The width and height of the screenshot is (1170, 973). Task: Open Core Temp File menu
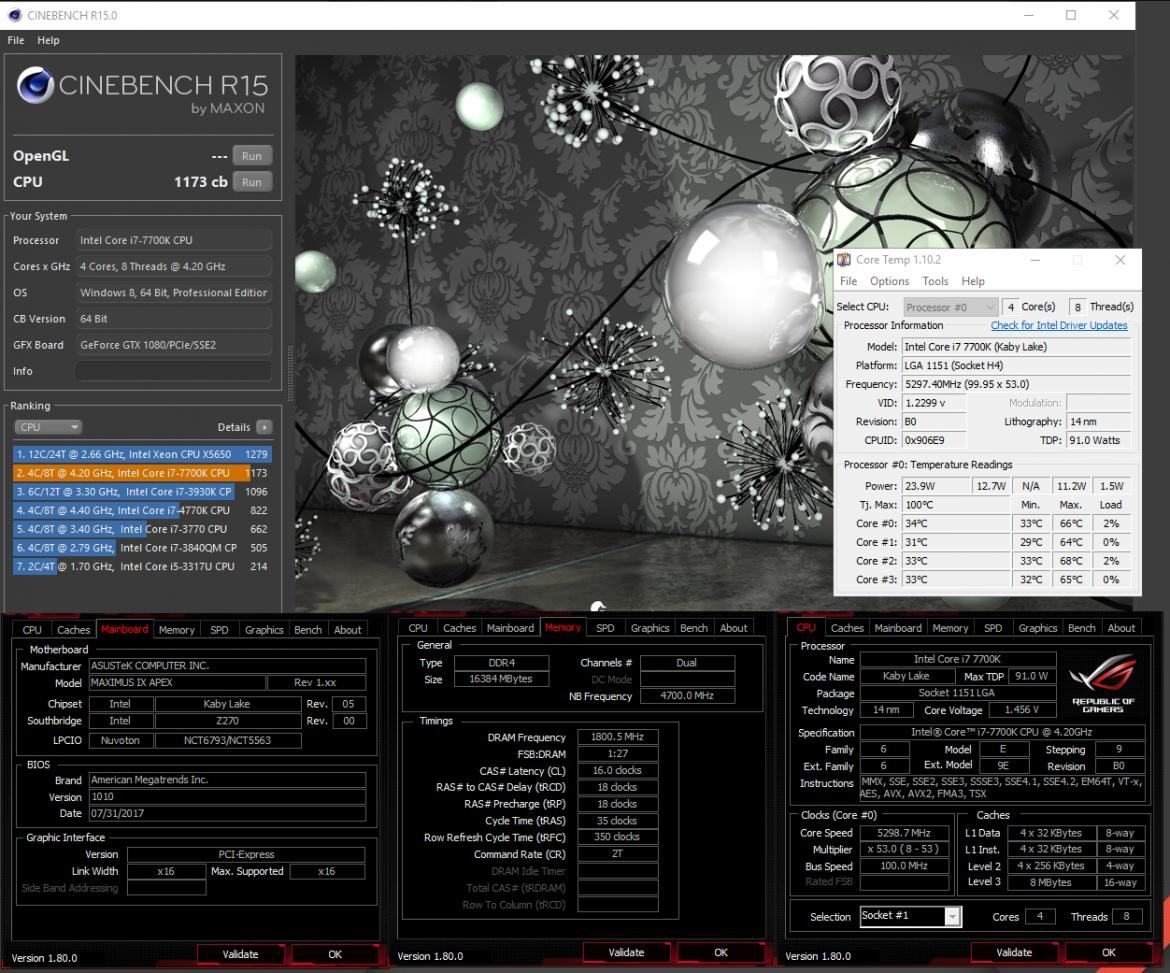pos(848,281)
